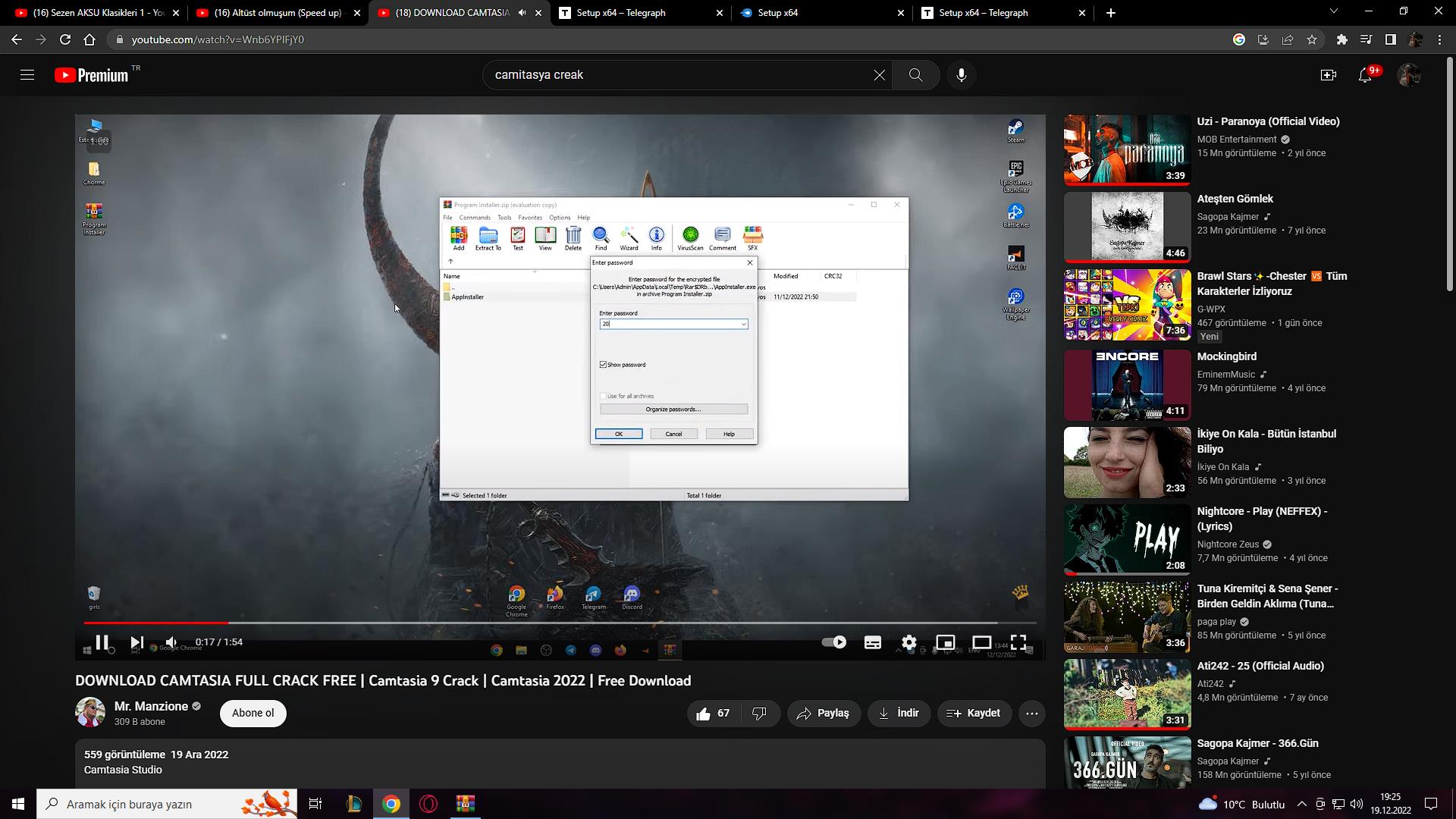Mute the video player volume
This screenshot has height=819, width=1456.
click(x=171, y=642)
